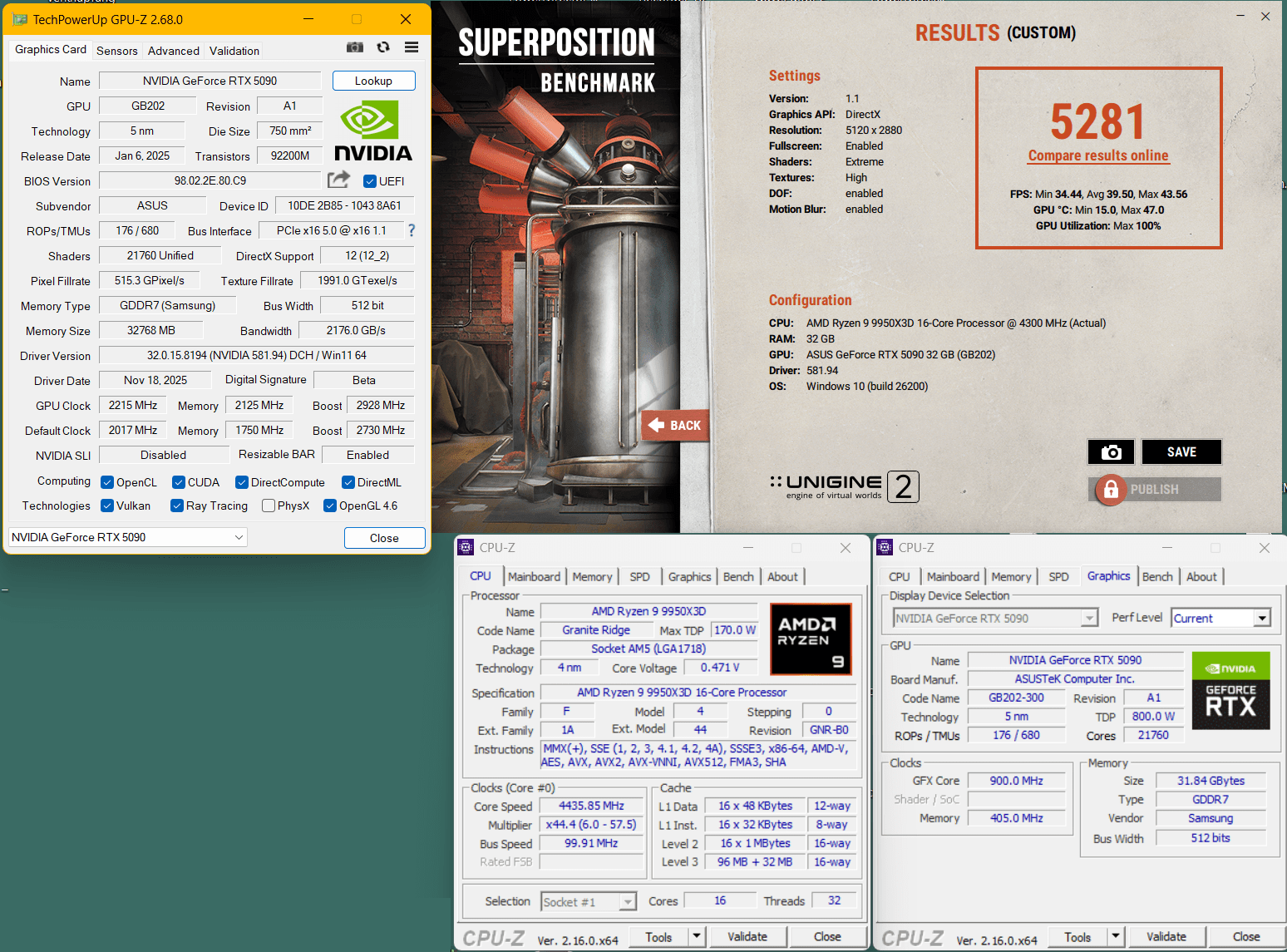
Task: Click the UNIGINE 2 logo
Action: coord(845,486)
